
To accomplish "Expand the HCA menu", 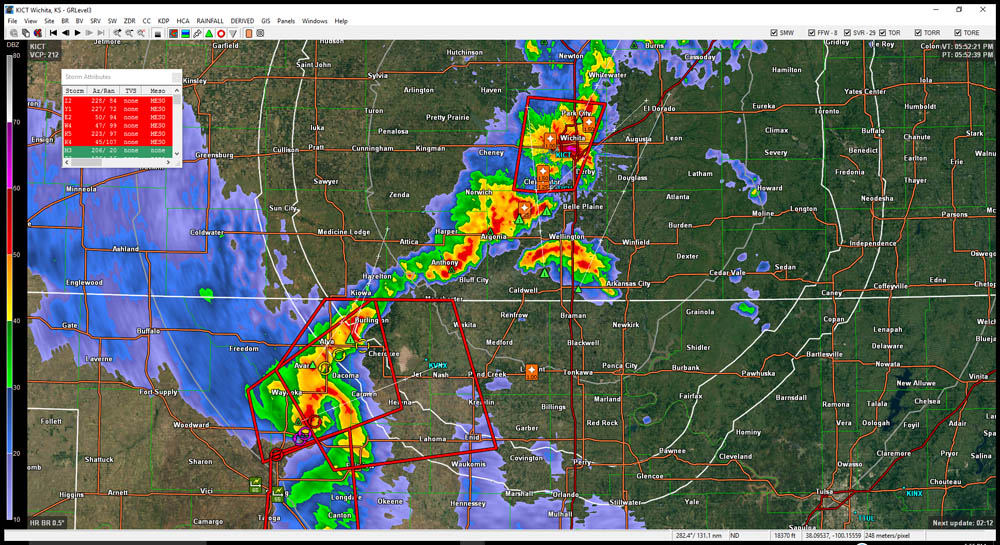I will pyautogui.click(x=183, y=20).
